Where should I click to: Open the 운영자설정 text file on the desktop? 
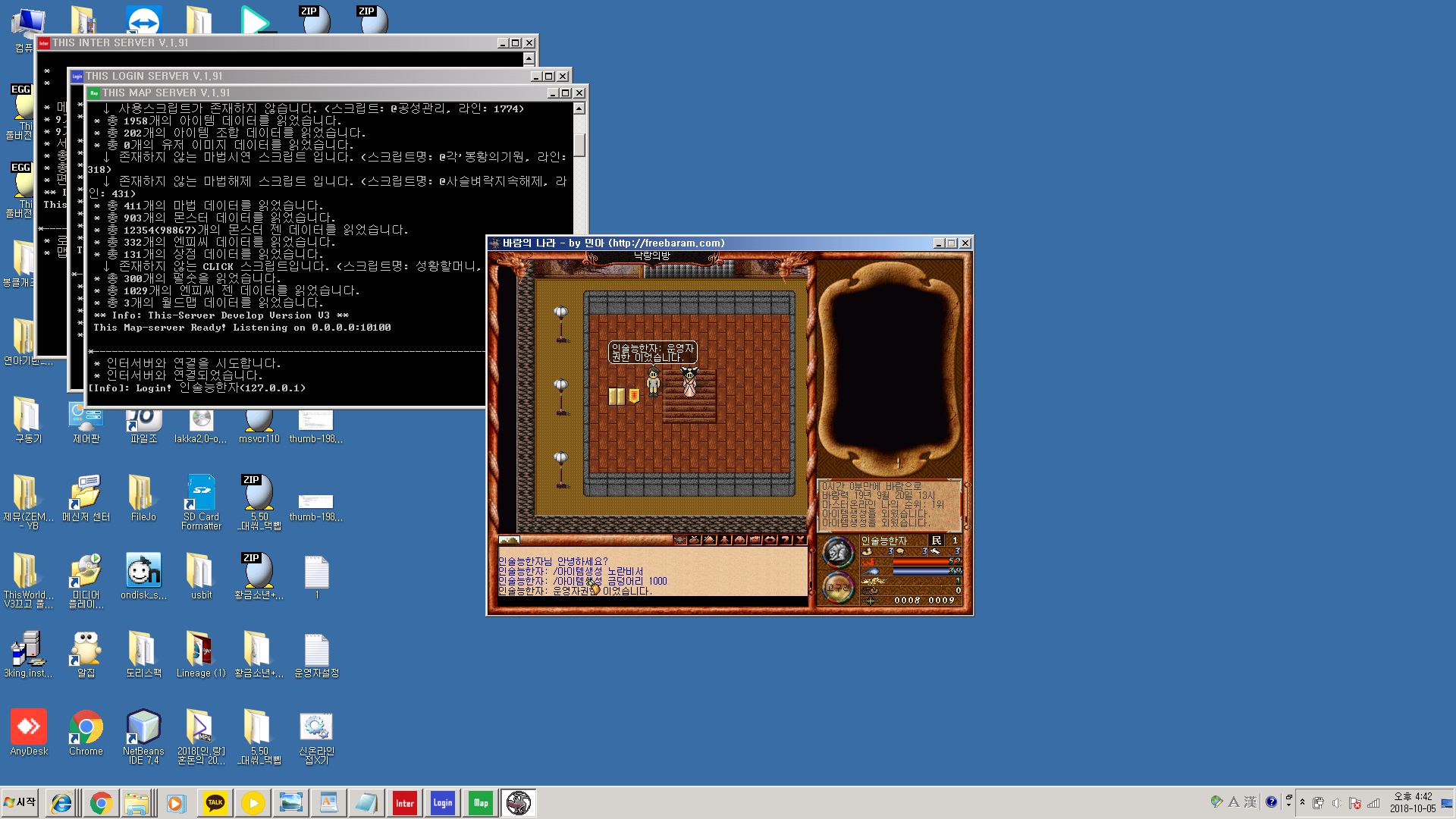(316, 654)
